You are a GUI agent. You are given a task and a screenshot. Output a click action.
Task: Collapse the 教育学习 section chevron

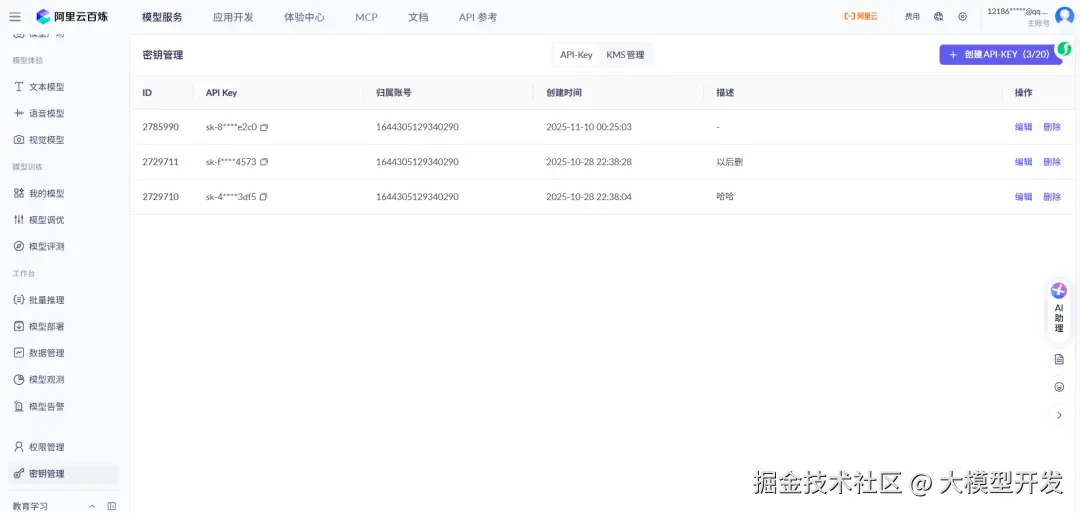click(x=92, y=506)
